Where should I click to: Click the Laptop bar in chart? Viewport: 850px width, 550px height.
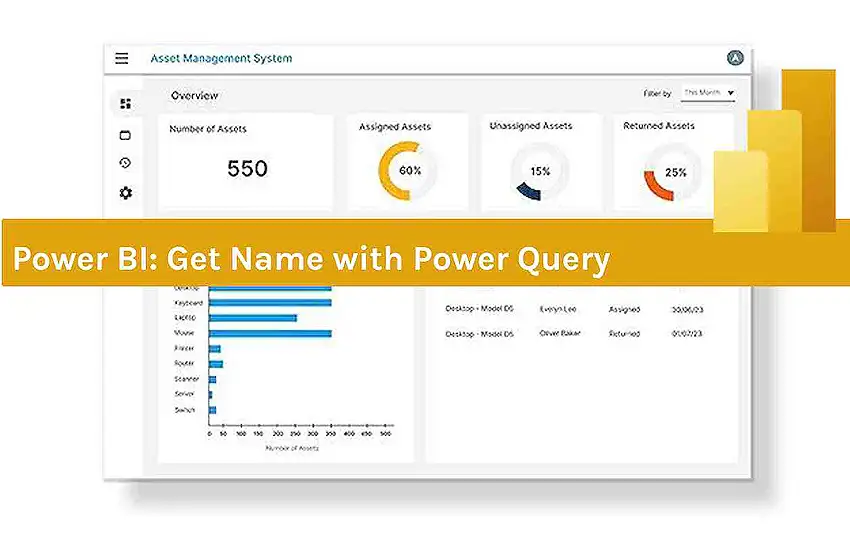point(253,318)
